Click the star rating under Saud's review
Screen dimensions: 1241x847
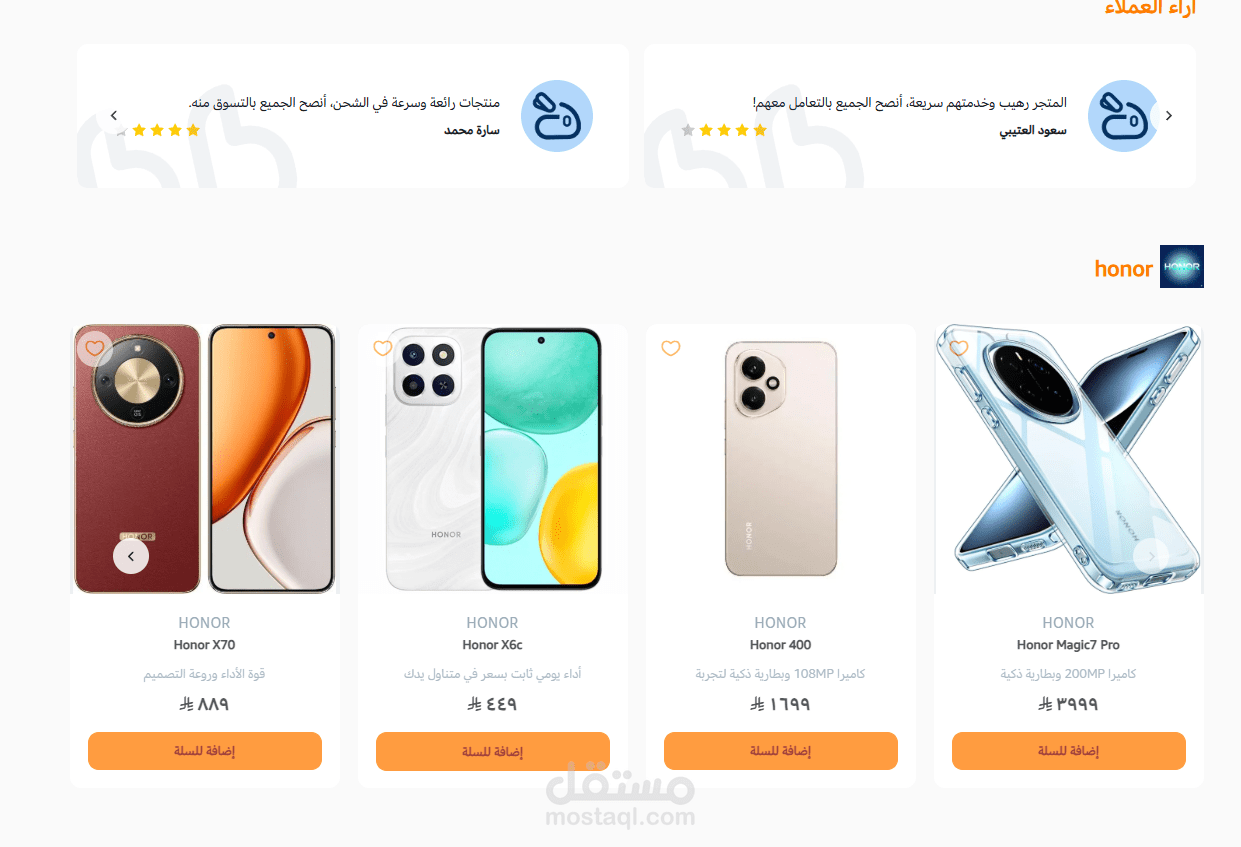[724, 130]
